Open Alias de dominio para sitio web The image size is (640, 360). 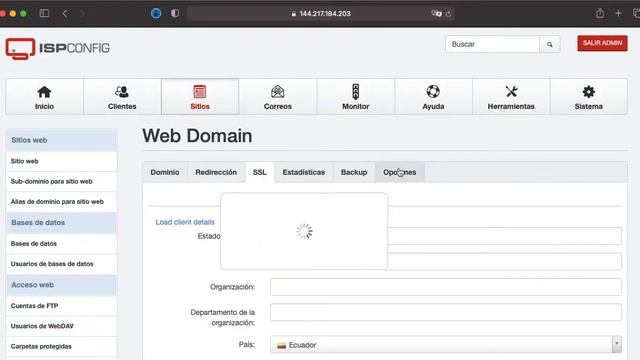61,202
